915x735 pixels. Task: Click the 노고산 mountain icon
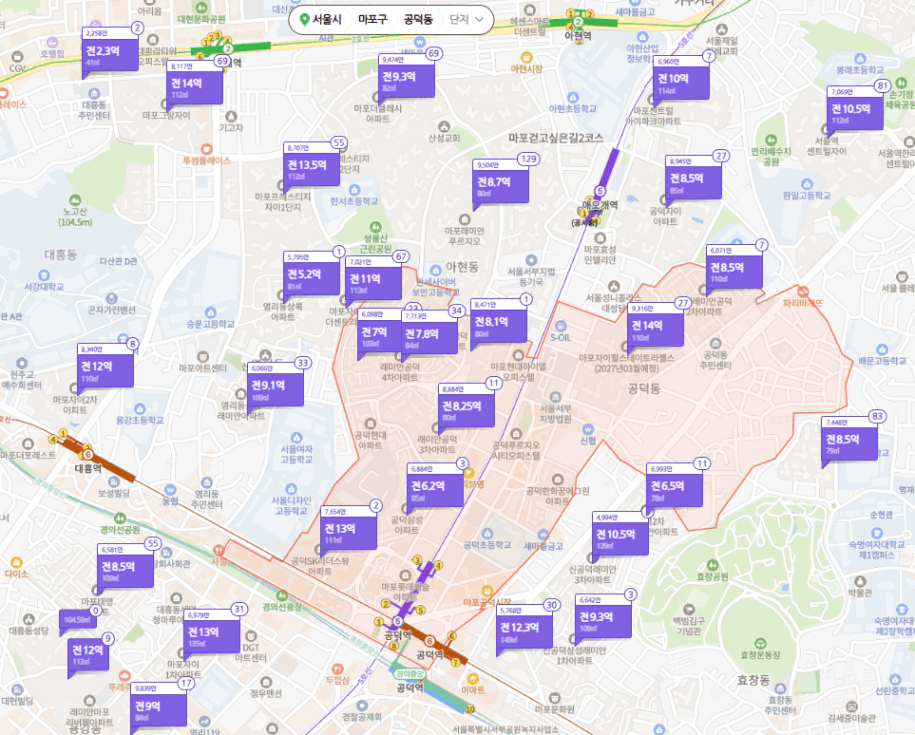[x=74, y=200]
